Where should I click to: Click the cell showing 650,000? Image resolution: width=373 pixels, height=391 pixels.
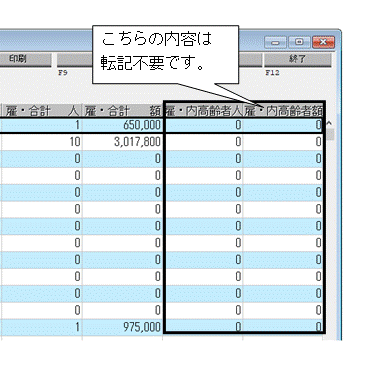(x=122, y=125)
